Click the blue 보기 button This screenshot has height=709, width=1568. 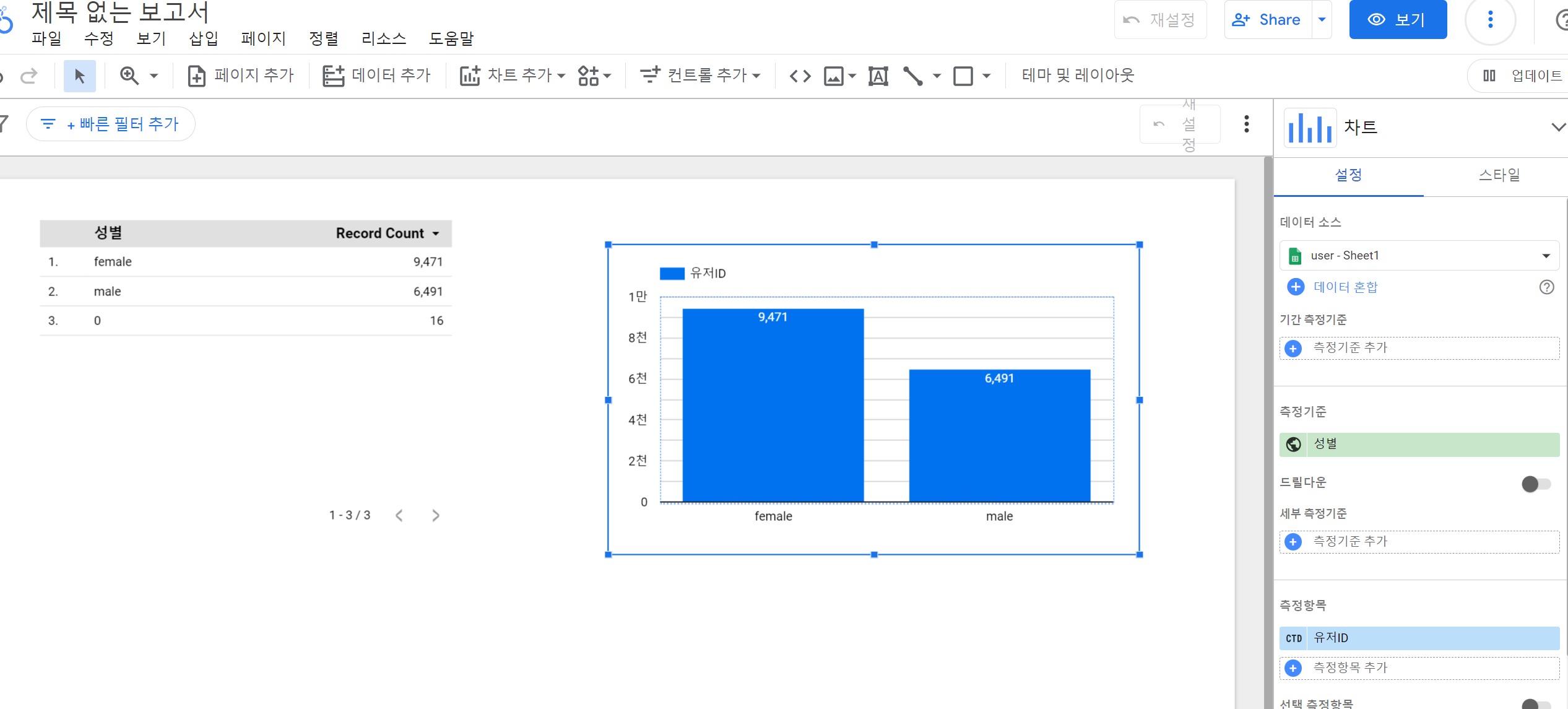1398,20
